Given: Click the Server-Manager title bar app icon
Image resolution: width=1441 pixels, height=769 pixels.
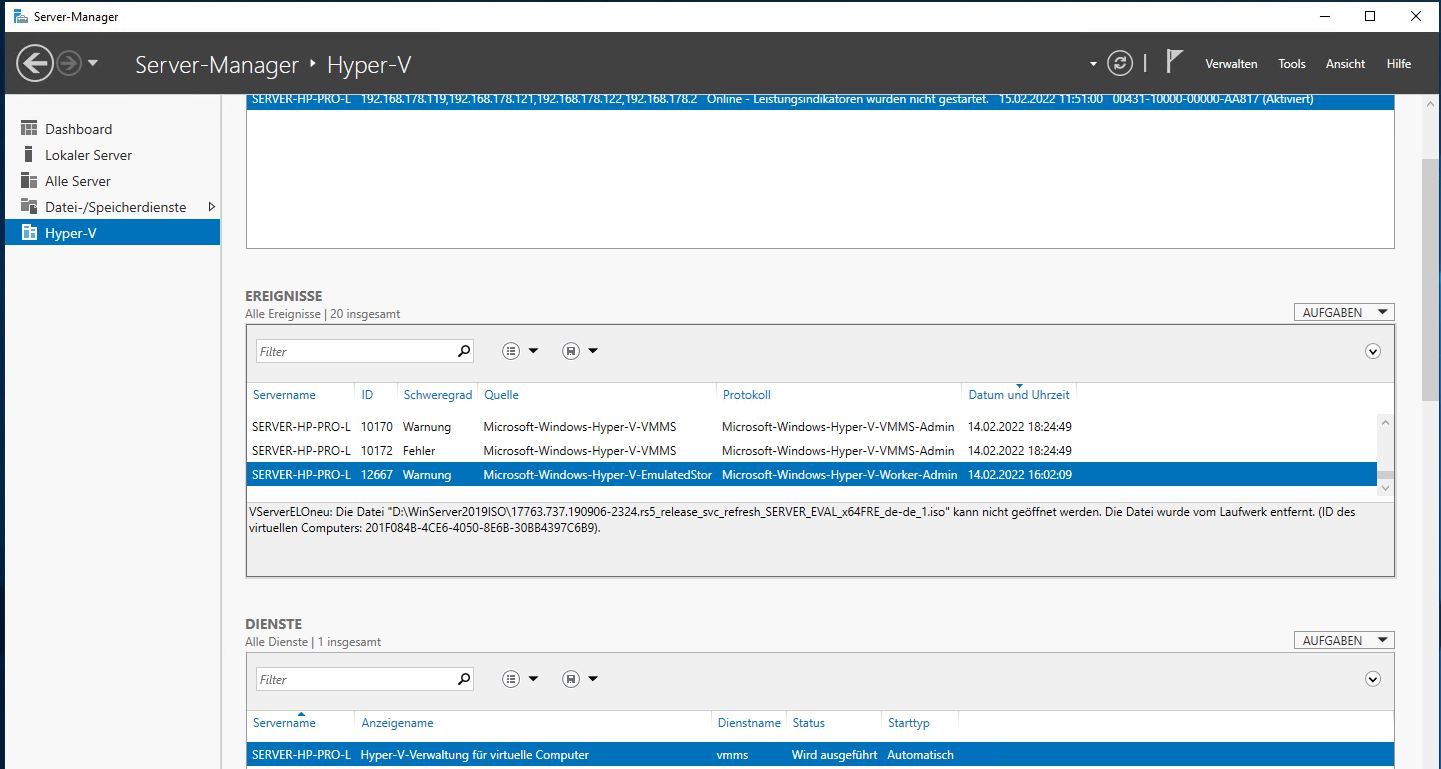Looking at the screenshot, I should pos(20,17).
